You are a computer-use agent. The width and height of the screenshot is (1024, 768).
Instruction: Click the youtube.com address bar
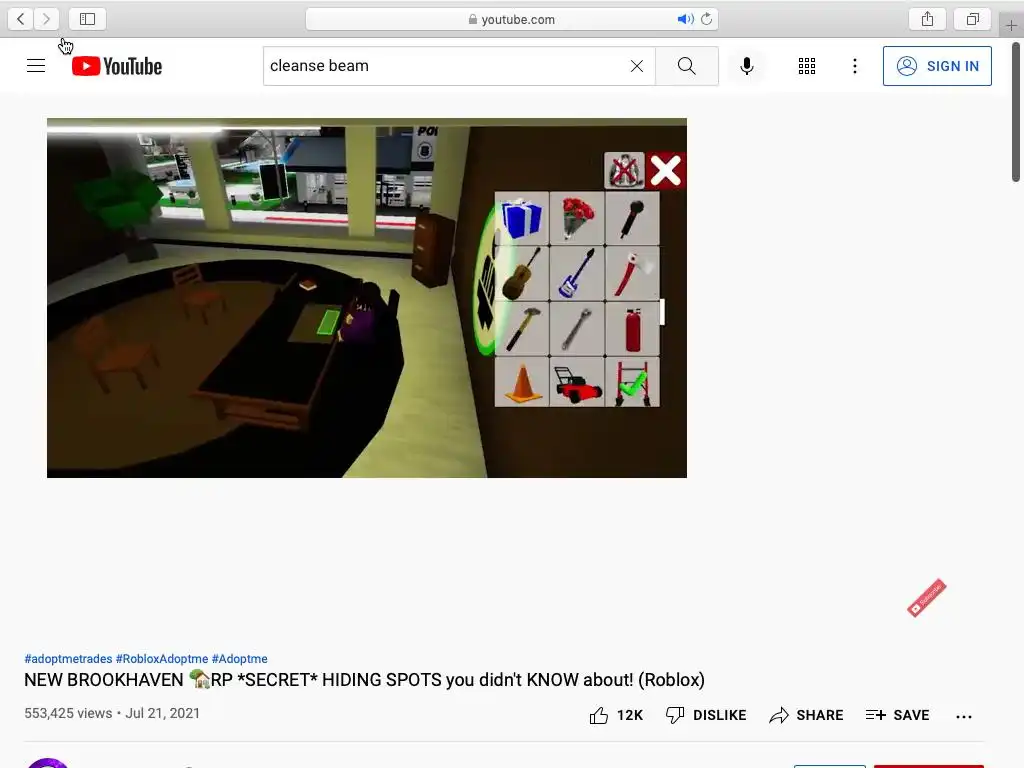[512, 19]
